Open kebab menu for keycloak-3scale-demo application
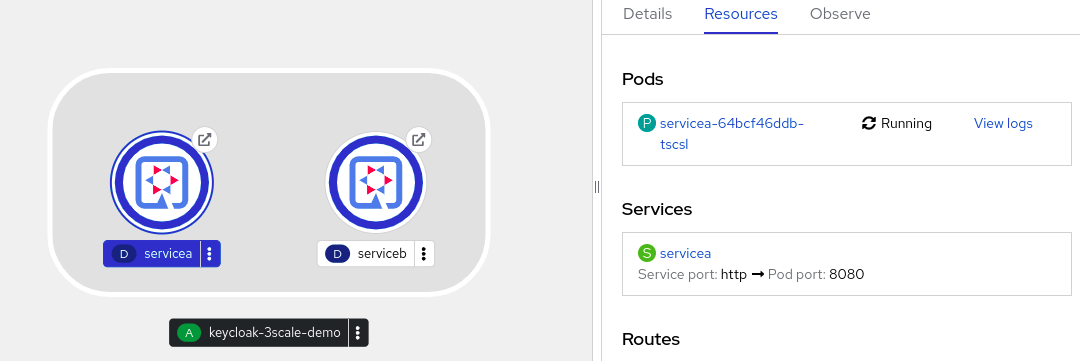Screen dimensions: 1080x361 358,333
